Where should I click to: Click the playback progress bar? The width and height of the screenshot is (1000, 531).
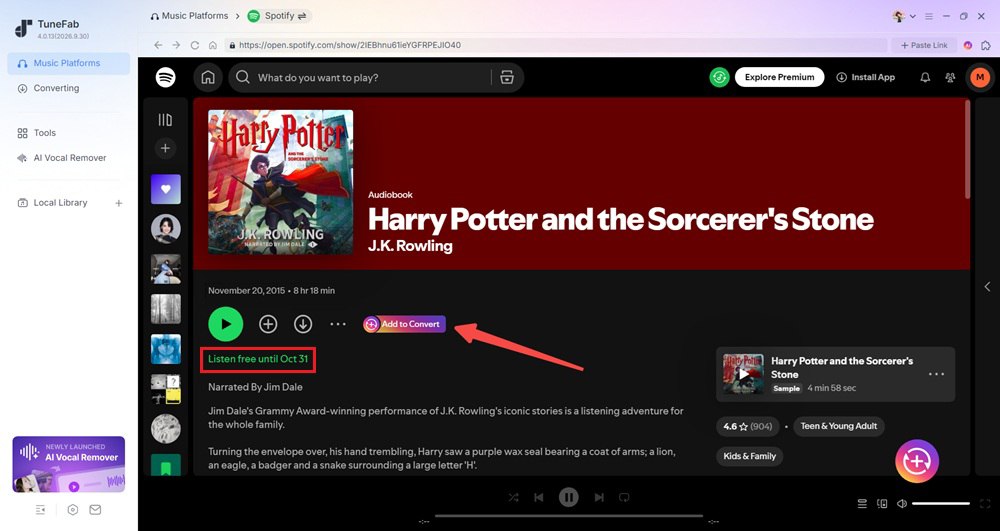point(569,516)
